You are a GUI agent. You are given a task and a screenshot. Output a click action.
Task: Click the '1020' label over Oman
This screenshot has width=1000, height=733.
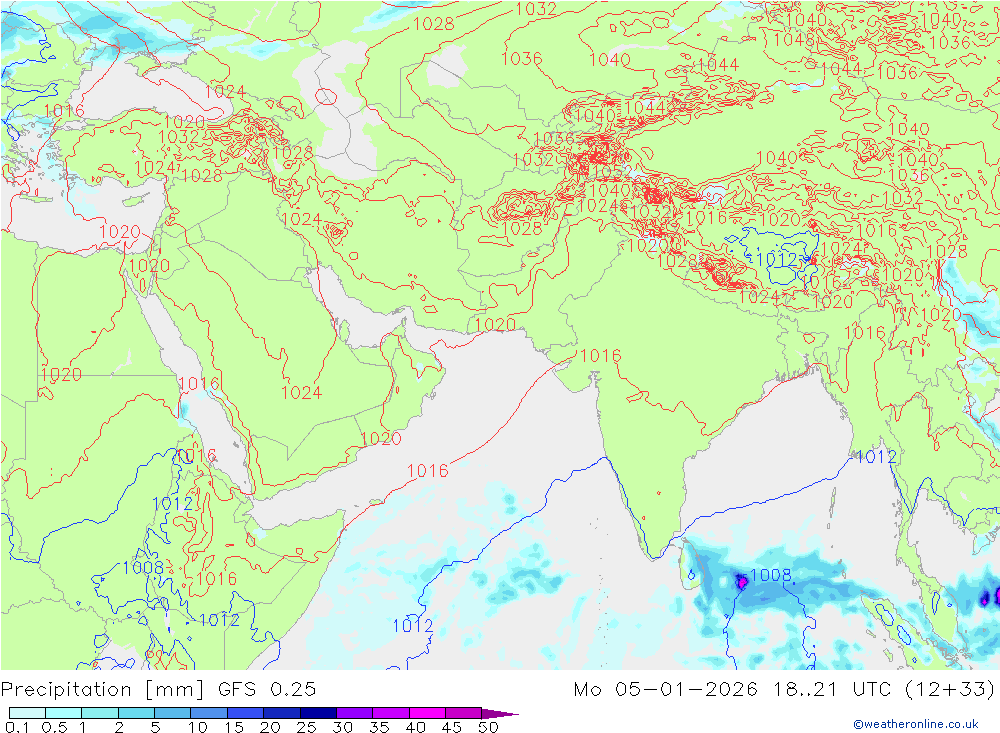[381, 438]
